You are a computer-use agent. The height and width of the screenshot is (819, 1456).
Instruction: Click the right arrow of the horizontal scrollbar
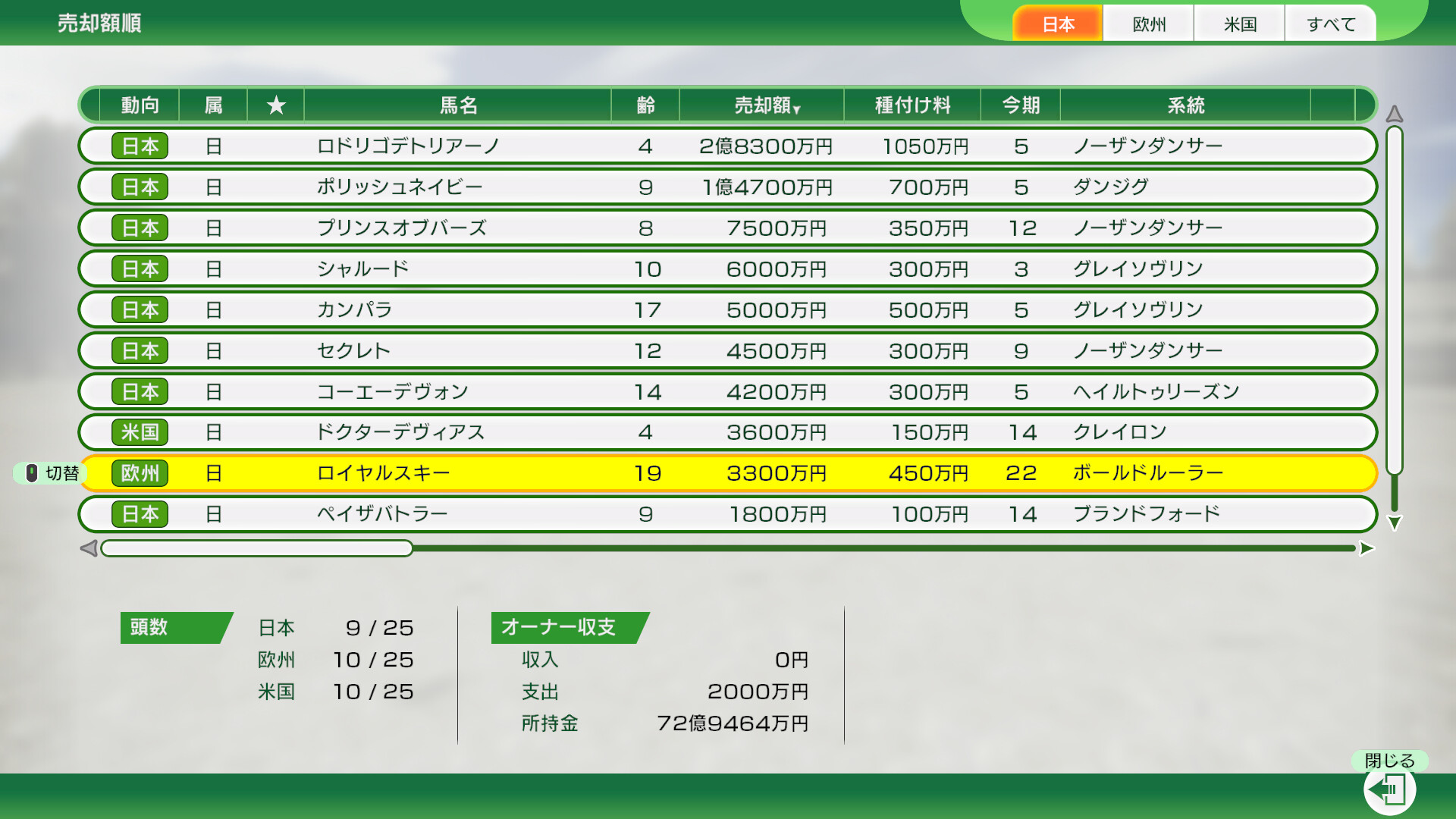click(1365, 548)
